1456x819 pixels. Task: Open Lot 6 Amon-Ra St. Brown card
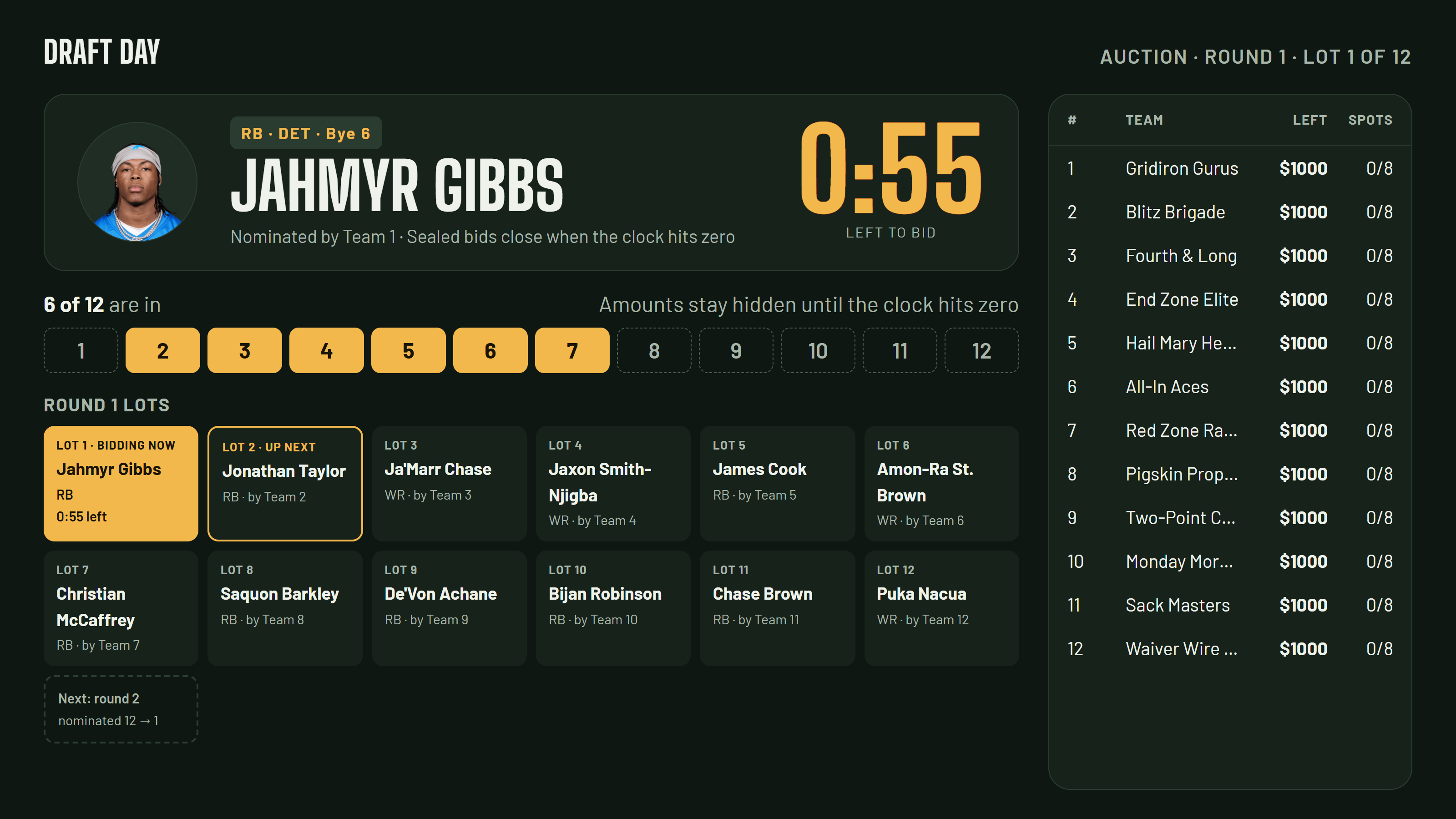942,484
